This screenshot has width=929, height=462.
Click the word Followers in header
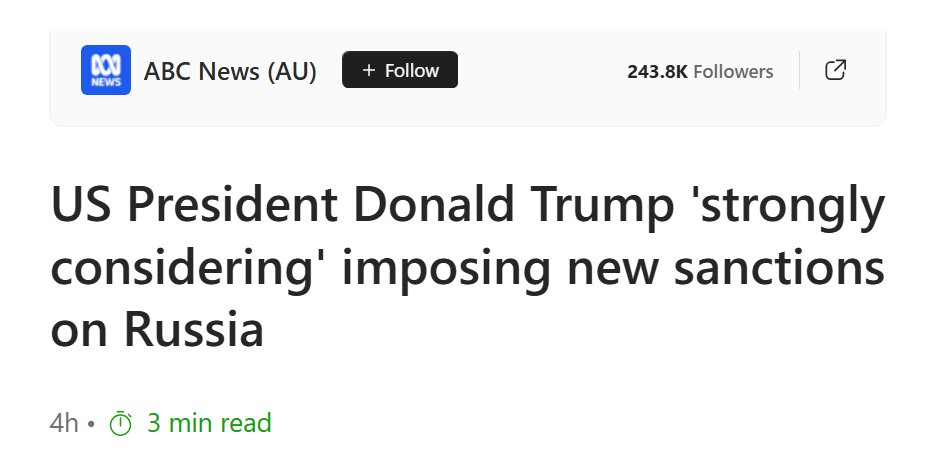coord(733,72)
